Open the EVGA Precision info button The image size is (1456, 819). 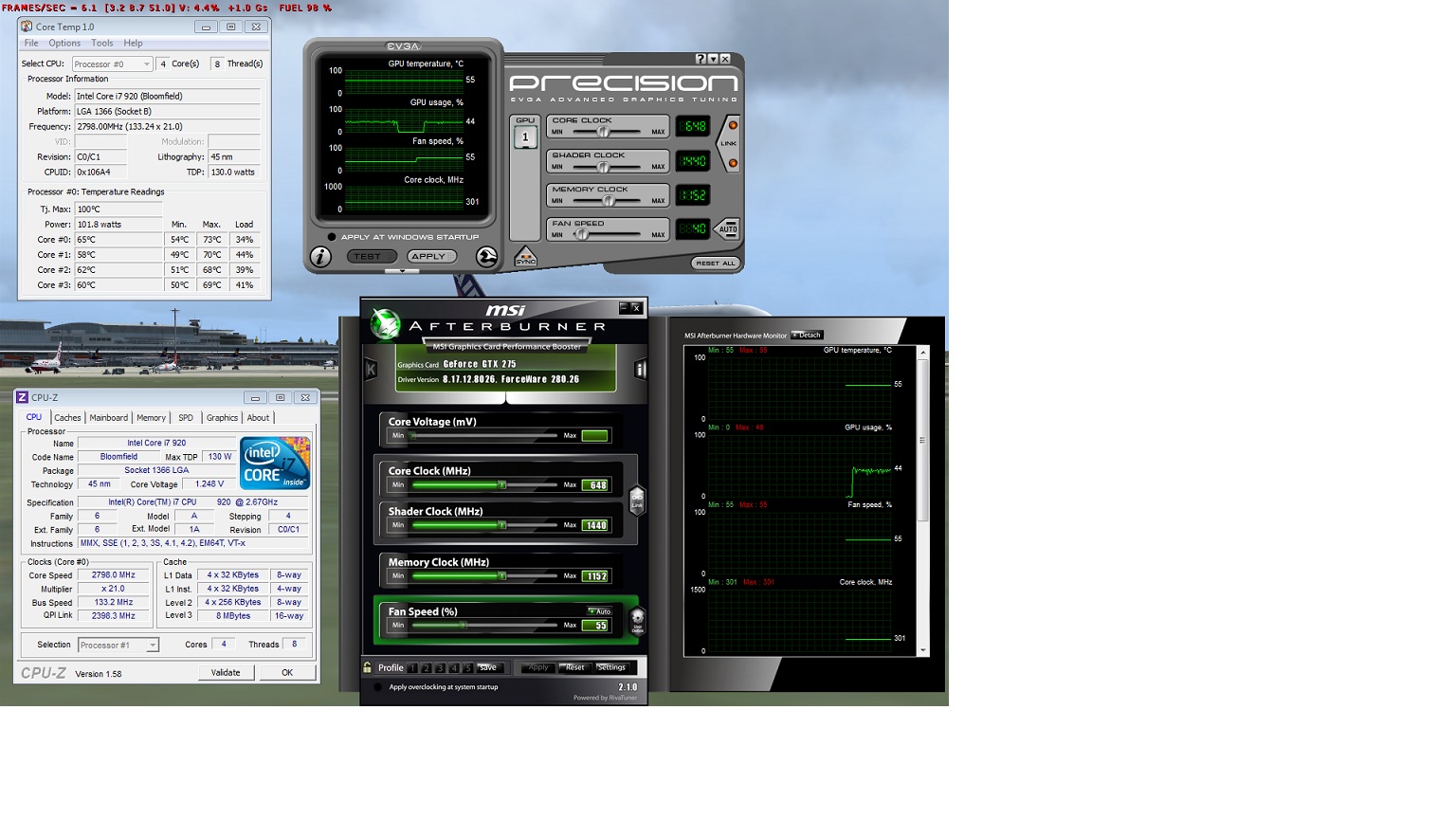(320, 257)
